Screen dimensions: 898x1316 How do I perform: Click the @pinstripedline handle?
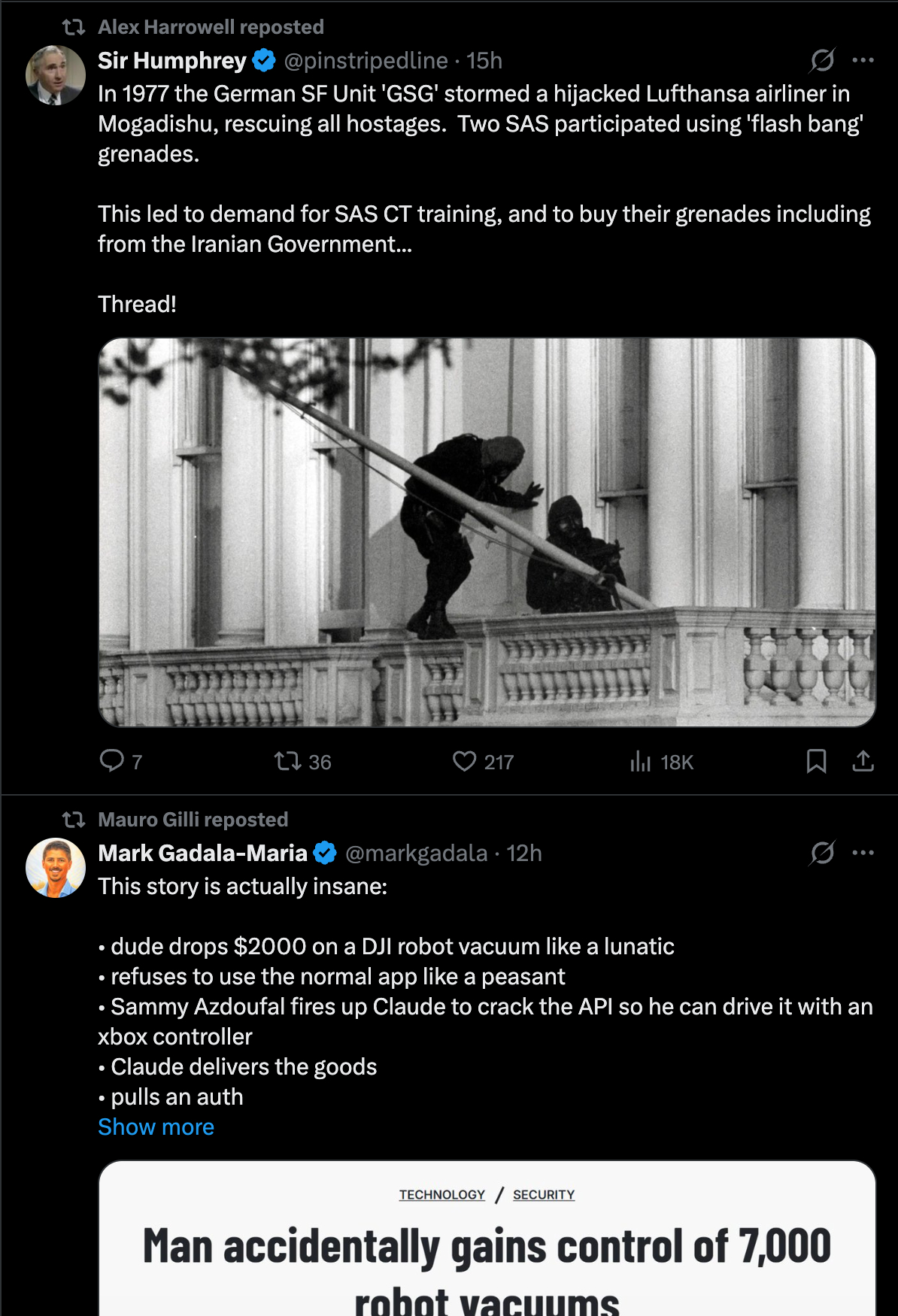pos(366,60)
